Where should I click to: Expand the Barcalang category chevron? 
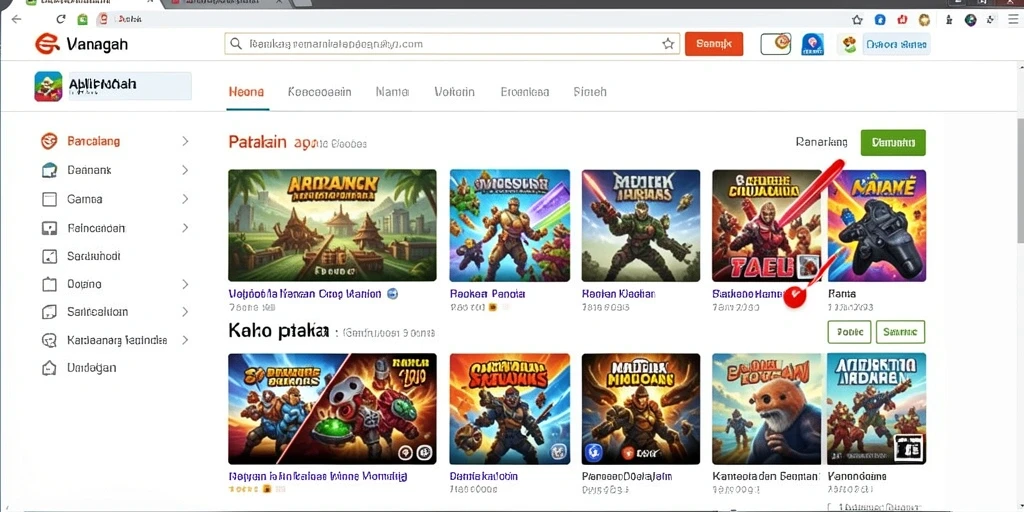[185, 141]
